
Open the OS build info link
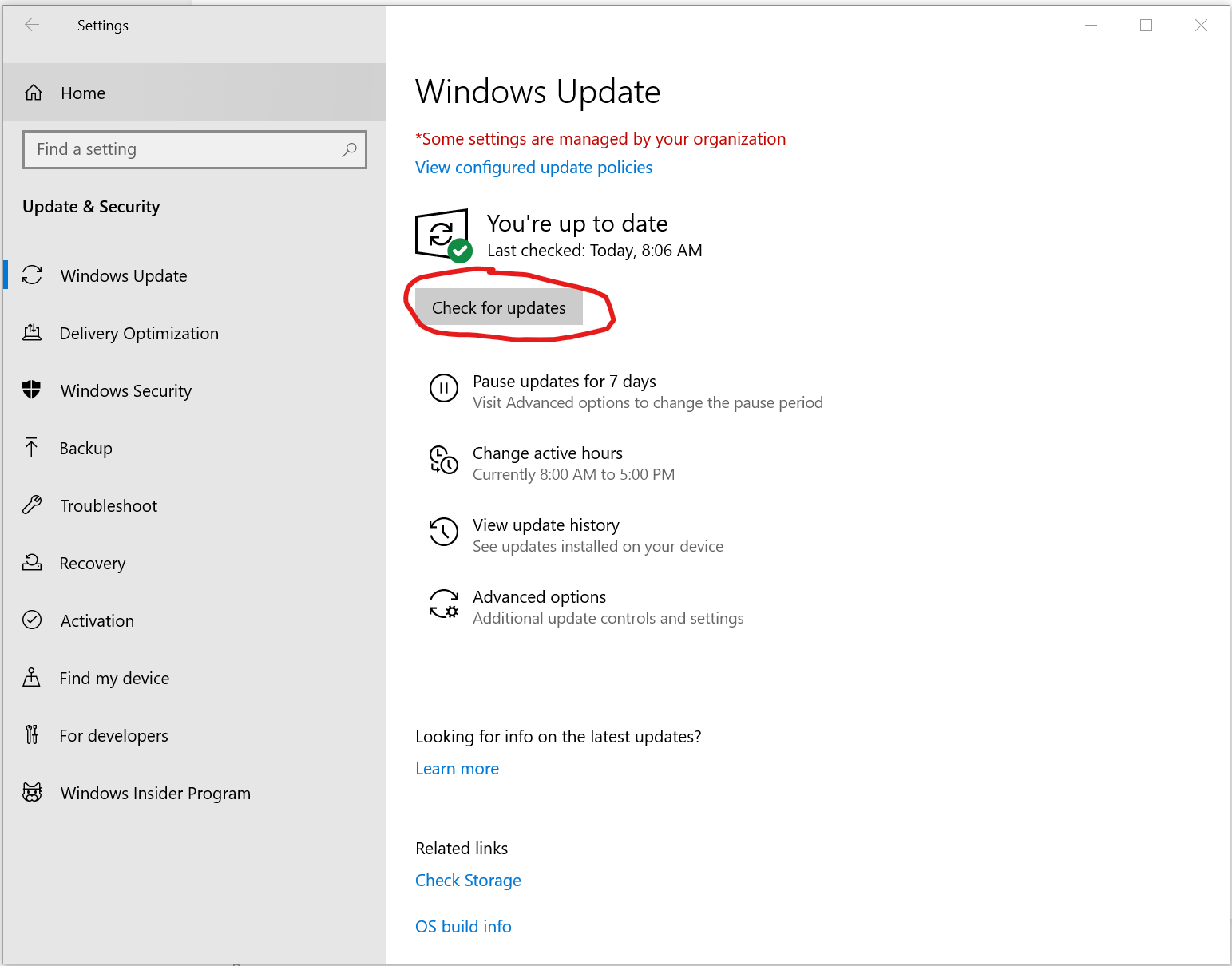pos(463,927)
